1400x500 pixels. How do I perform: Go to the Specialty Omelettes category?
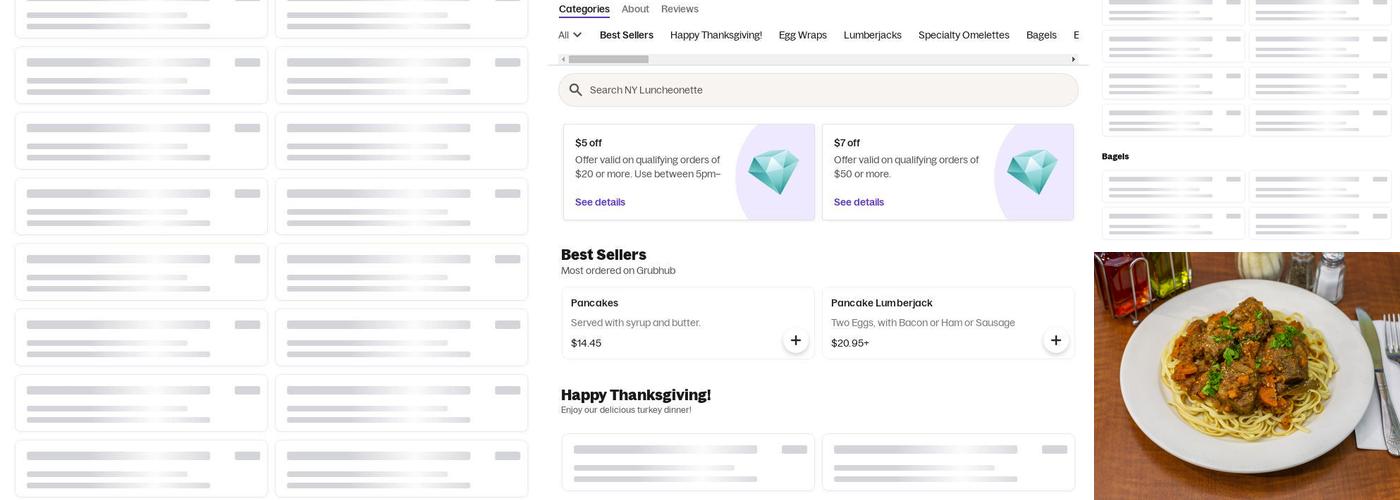(963, 35)
